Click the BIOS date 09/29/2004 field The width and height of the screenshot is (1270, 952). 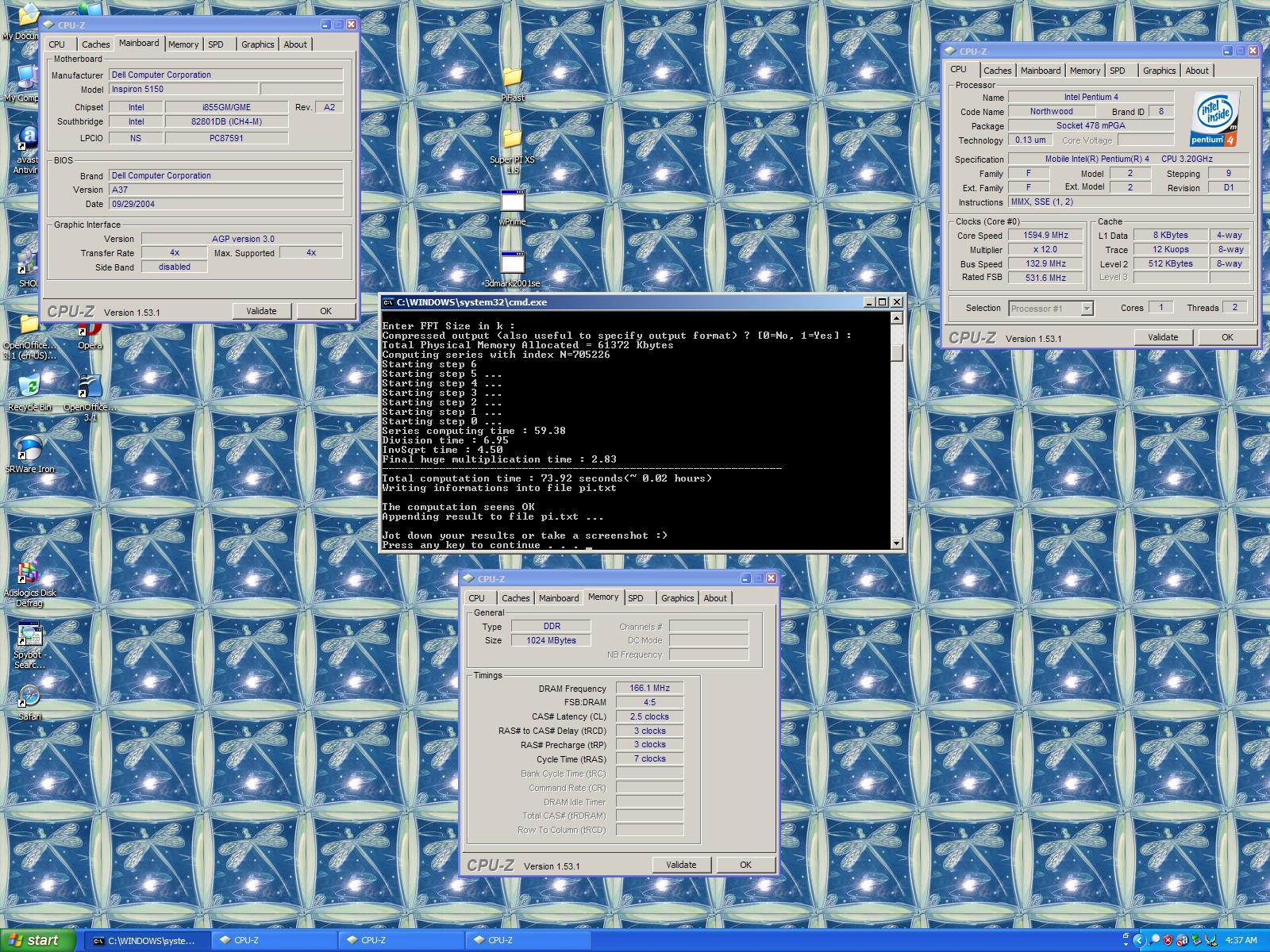pyautogui.click(x=225, y=204)
